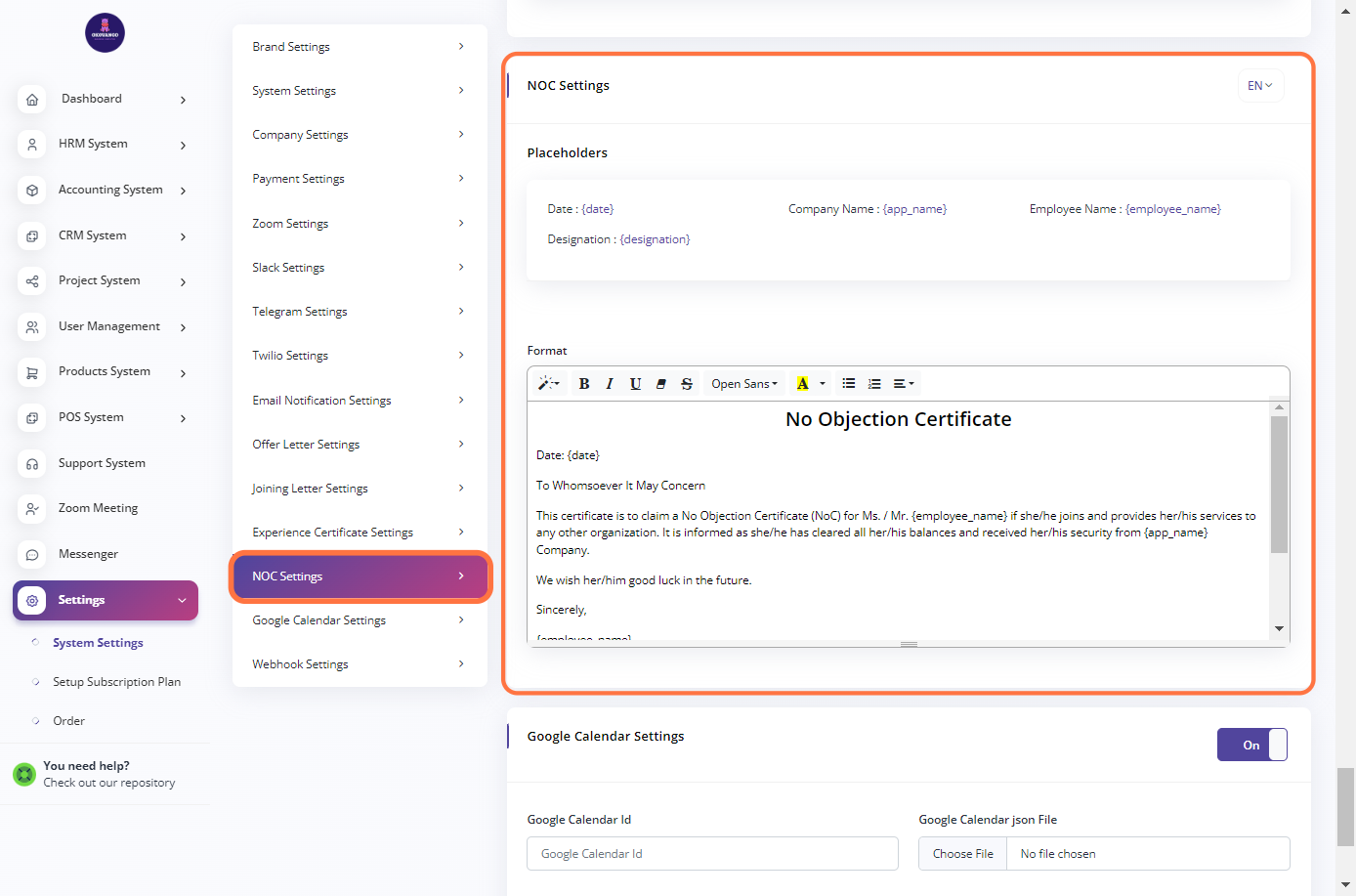
Task: Click the eraser remove-font-style icon
Action: point(661,384)
